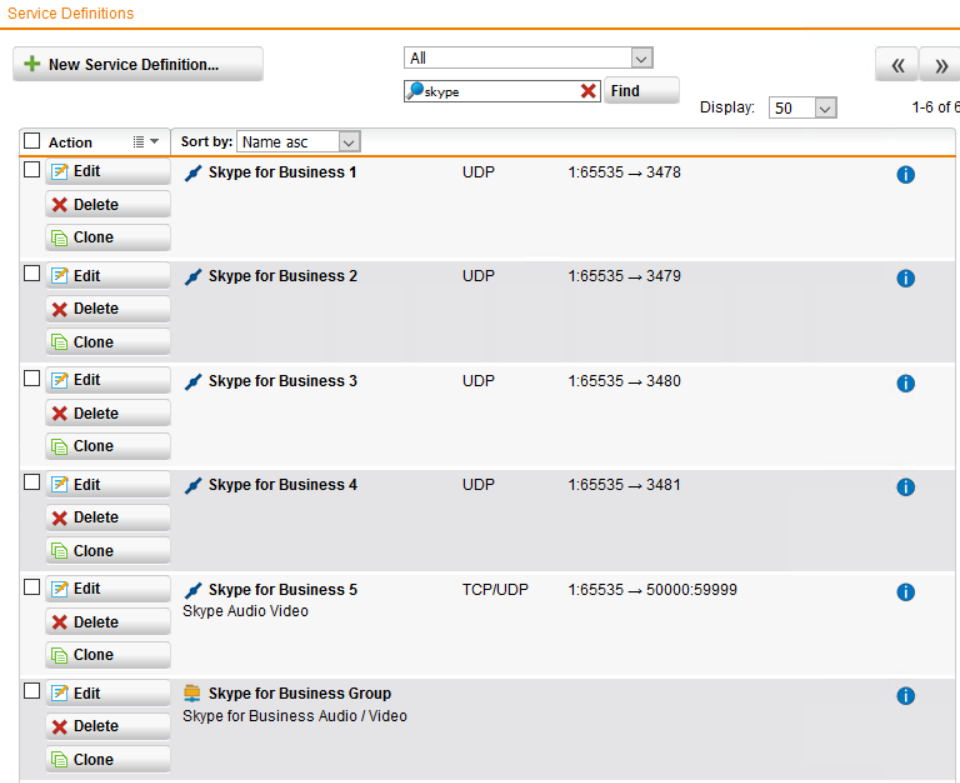
Task: Select the service icon beside Skype for Business 4
Action: click(x=193, y=487)
